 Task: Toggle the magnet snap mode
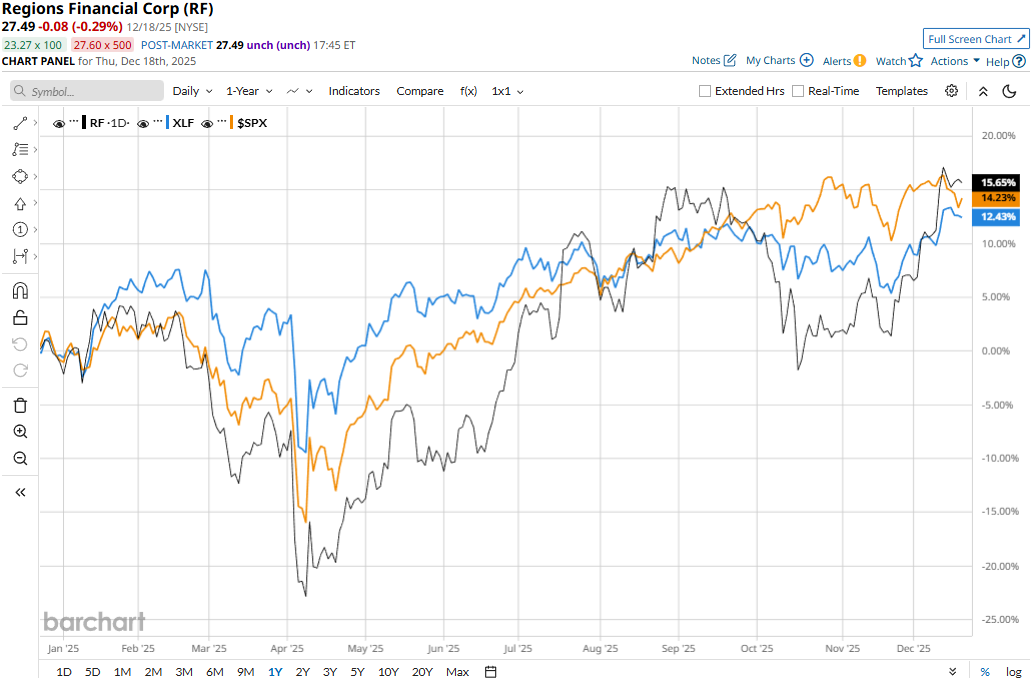20,291
